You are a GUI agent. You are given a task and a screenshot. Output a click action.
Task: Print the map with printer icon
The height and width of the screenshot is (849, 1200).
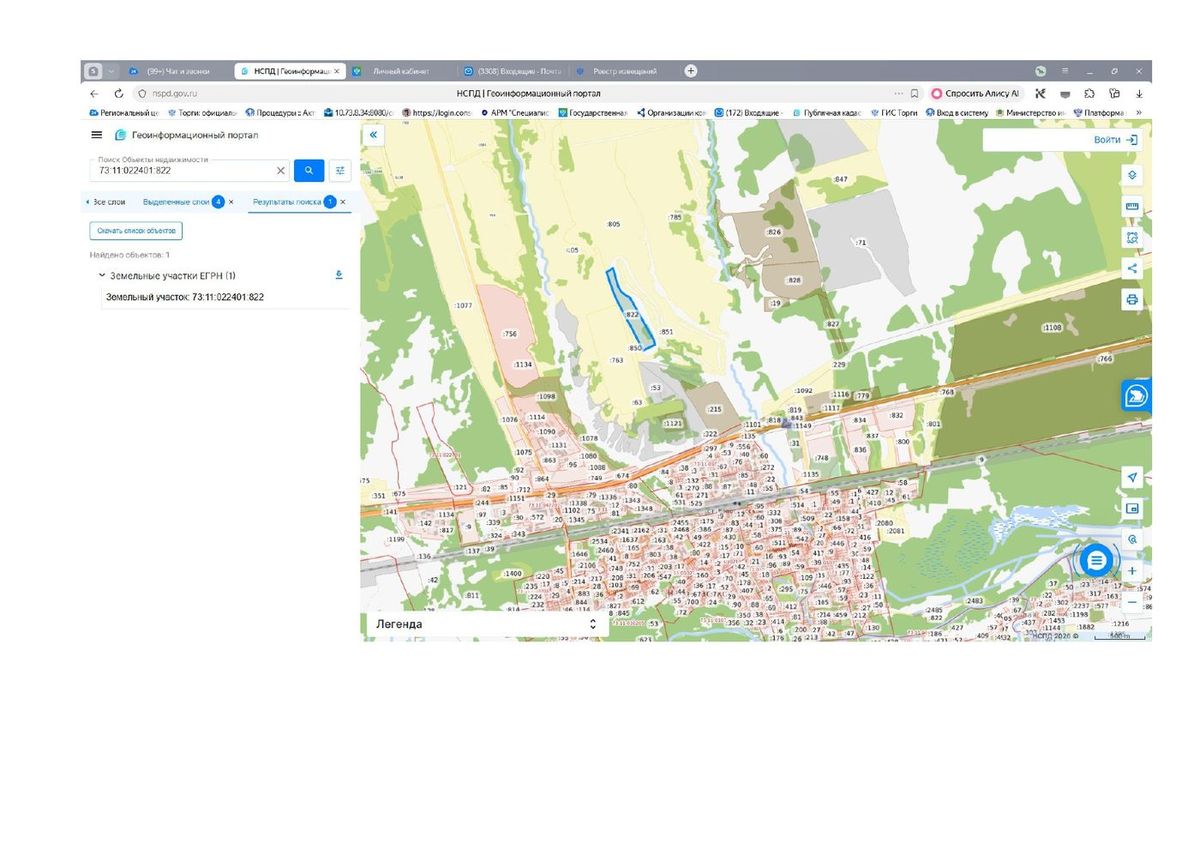(x=1132, y=299)
